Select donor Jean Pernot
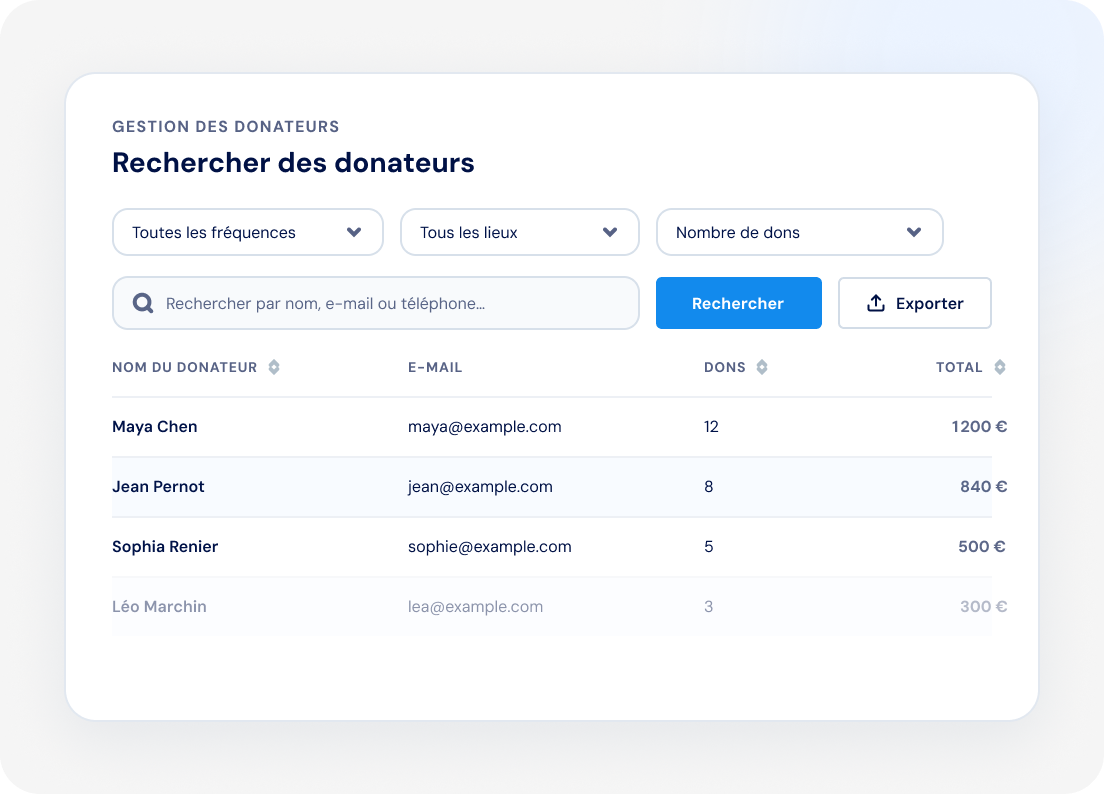 point(158,486)
